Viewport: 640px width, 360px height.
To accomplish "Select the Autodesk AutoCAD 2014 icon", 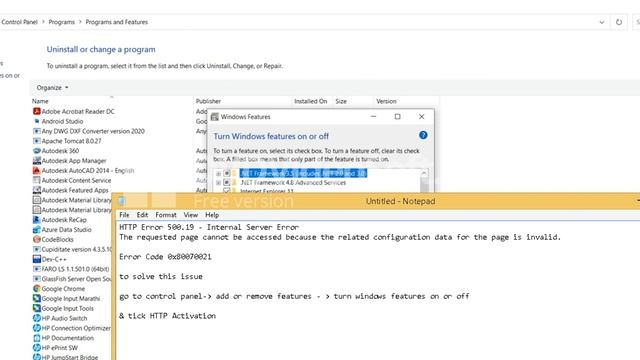I will pos(36,170).
